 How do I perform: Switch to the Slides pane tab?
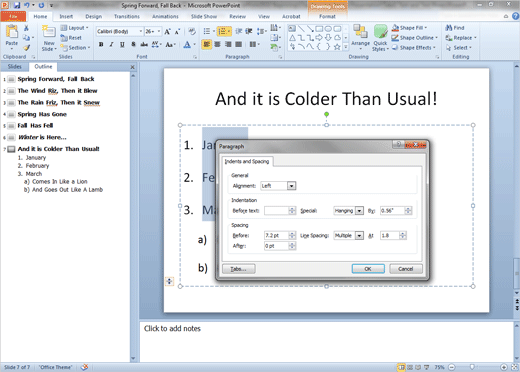click(x=15, y=67)
